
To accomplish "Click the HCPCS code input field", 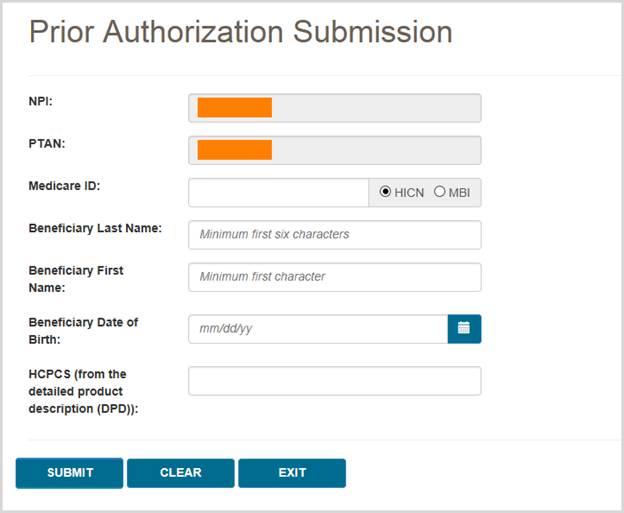I will tap(334, 381).
